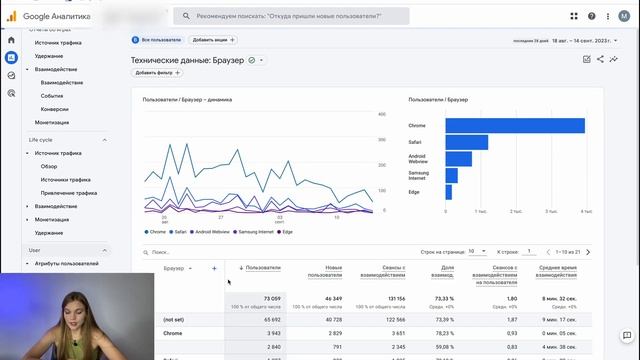Open the account avatar M
This screenshot has width=640, height=360.
point(624,16)
